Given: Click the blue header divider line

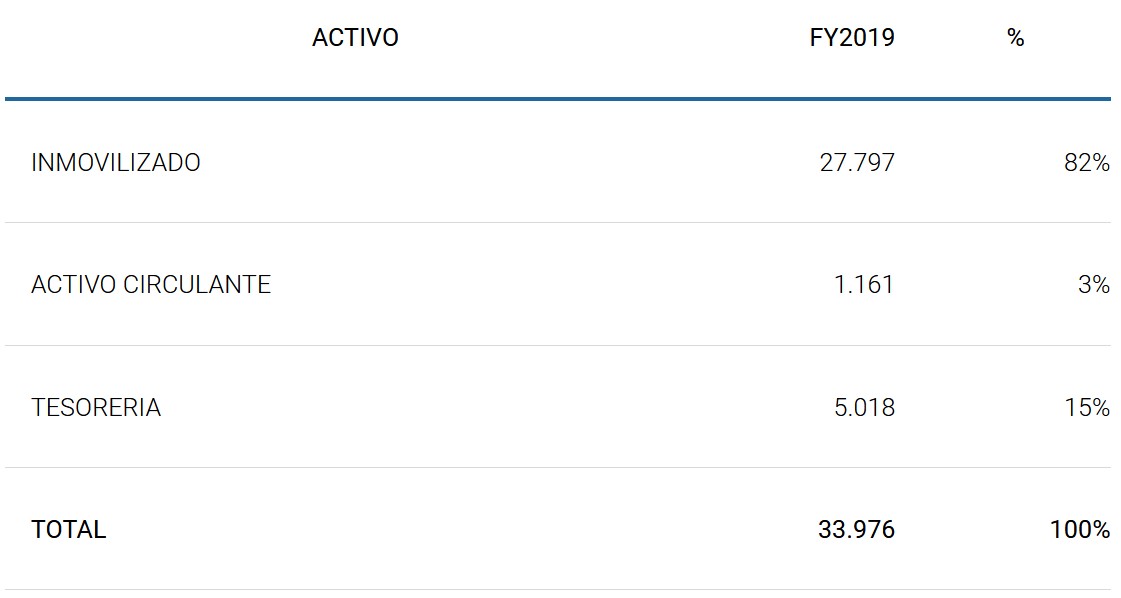Looking at the screenshot, I should click(558, 99).
